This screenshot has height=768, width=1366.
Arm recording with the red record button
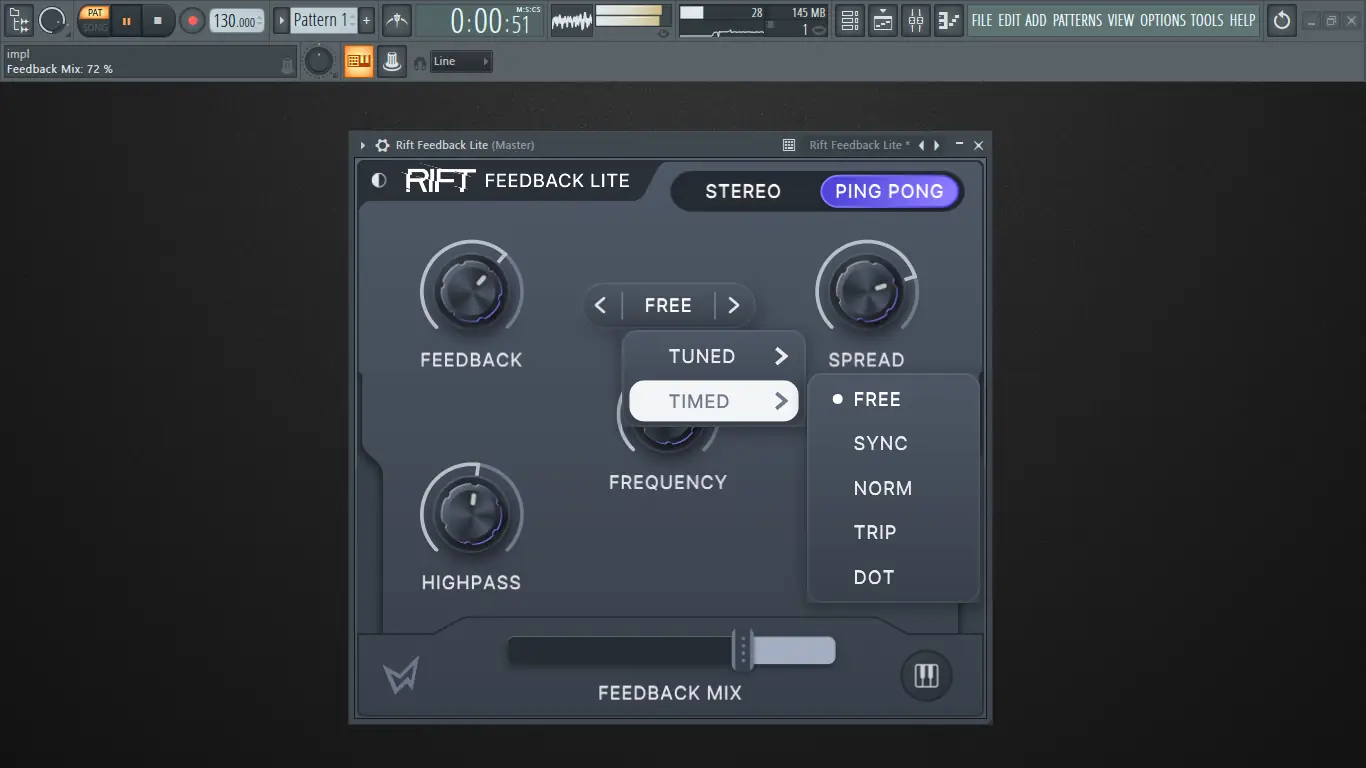coord(192,20)
